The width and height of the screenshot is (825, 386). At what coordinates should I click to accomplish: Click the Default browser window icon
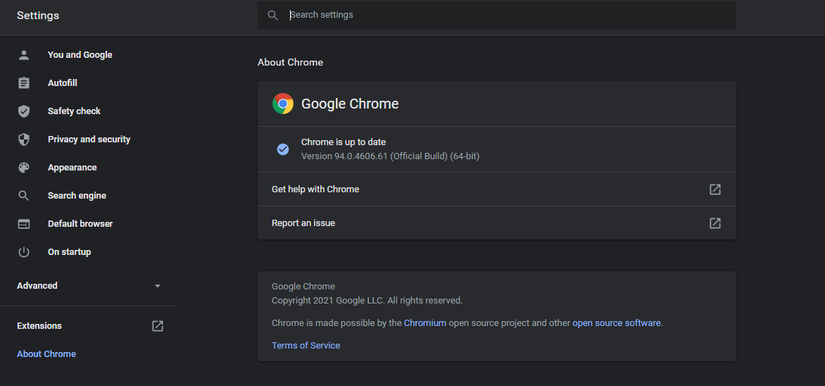coord(24,224)
